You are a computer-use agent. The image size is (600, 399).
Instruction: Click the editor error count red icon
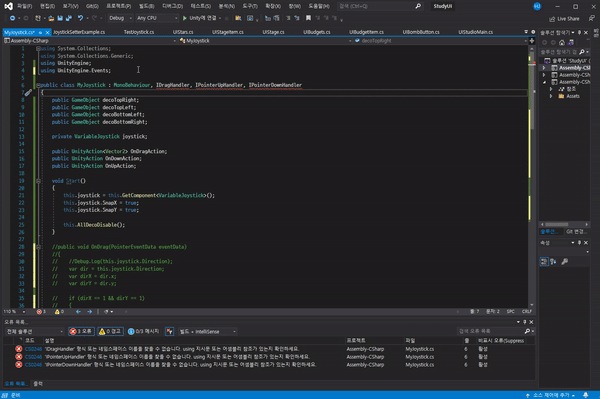point(39,312)
